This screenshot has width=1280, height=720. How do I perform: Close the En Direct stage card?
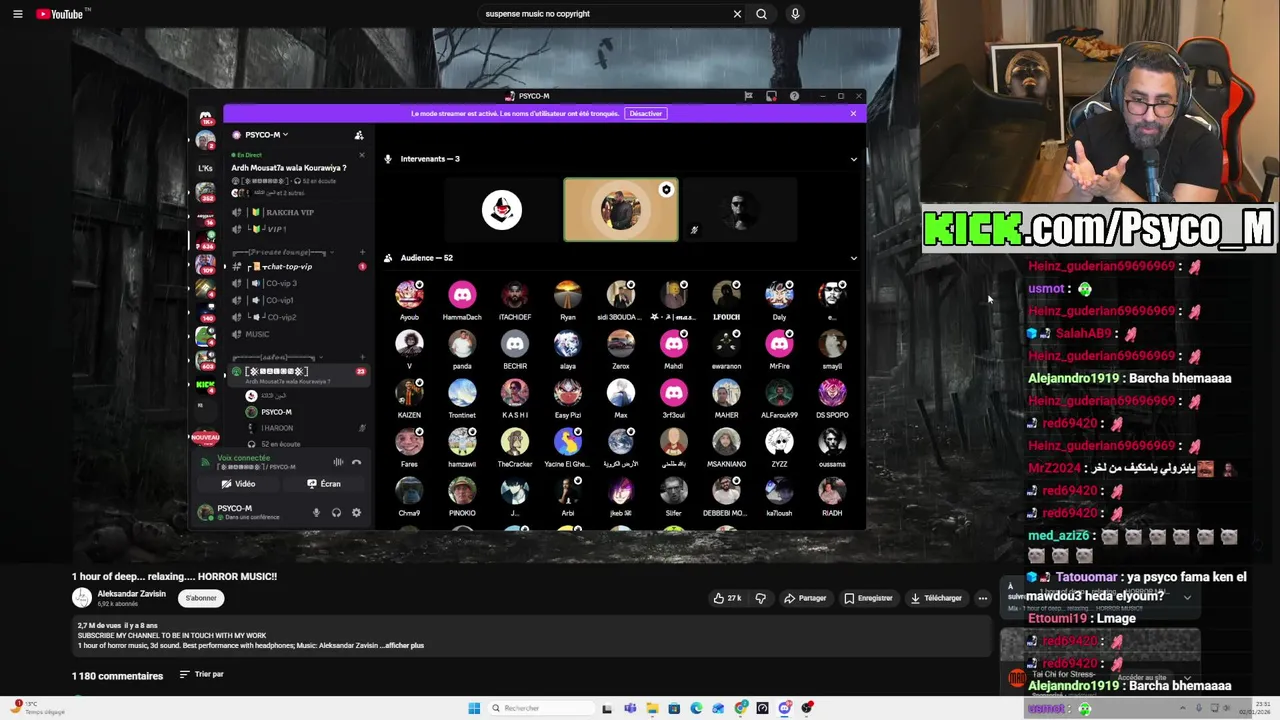tap(361, 155)
